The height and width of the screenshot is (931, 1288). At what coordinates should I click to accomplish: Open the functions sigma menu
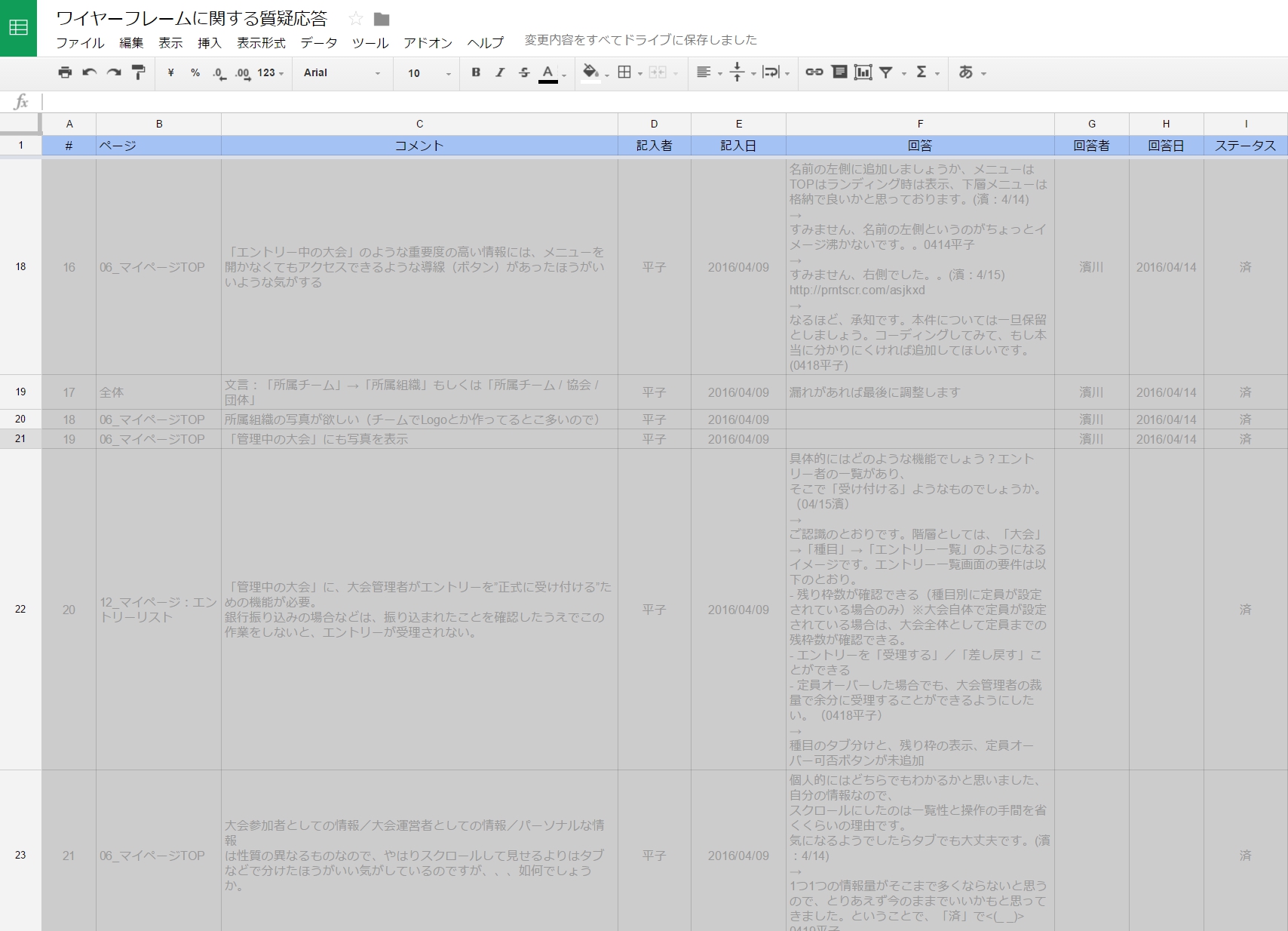tap(927, 72)
